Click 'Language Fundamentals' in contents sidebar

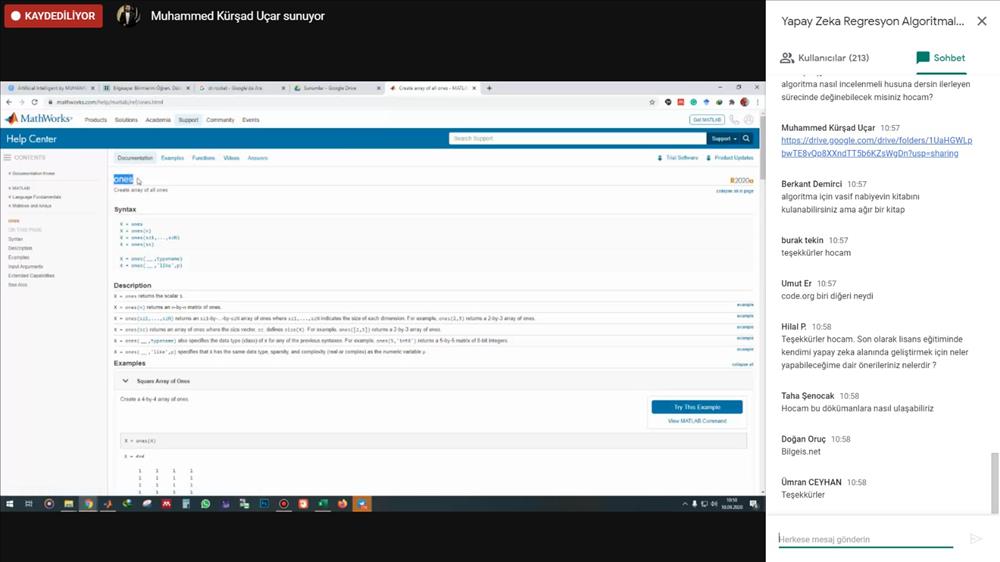tap(36, 197)
